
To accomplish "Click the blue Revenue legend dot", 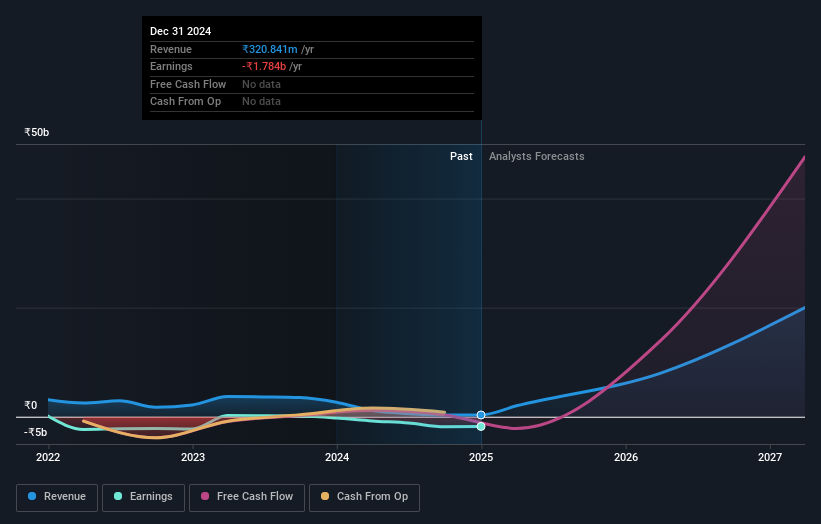I will (32, 496).
